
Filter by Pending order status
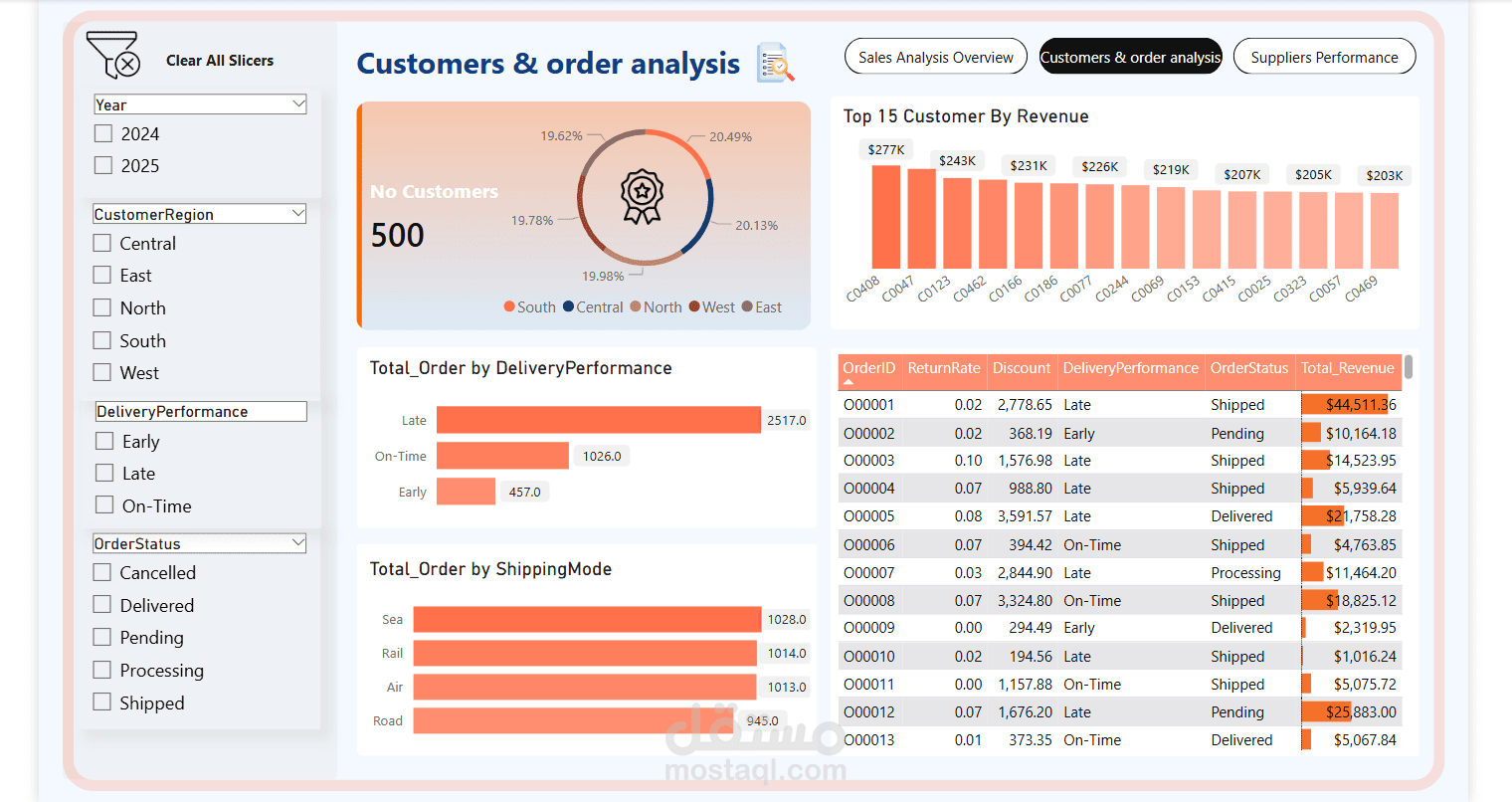tap(101, 637)
